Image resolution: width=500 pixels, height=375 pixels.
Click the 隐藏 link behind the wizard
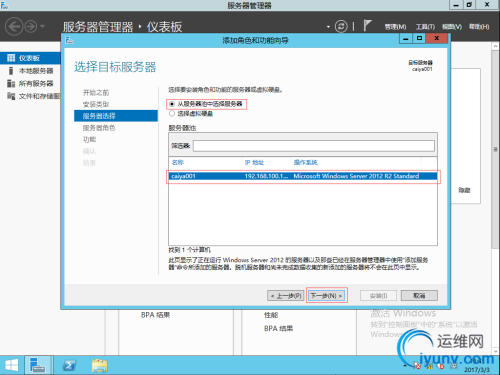pyautogui.click(x=464, y=190)
